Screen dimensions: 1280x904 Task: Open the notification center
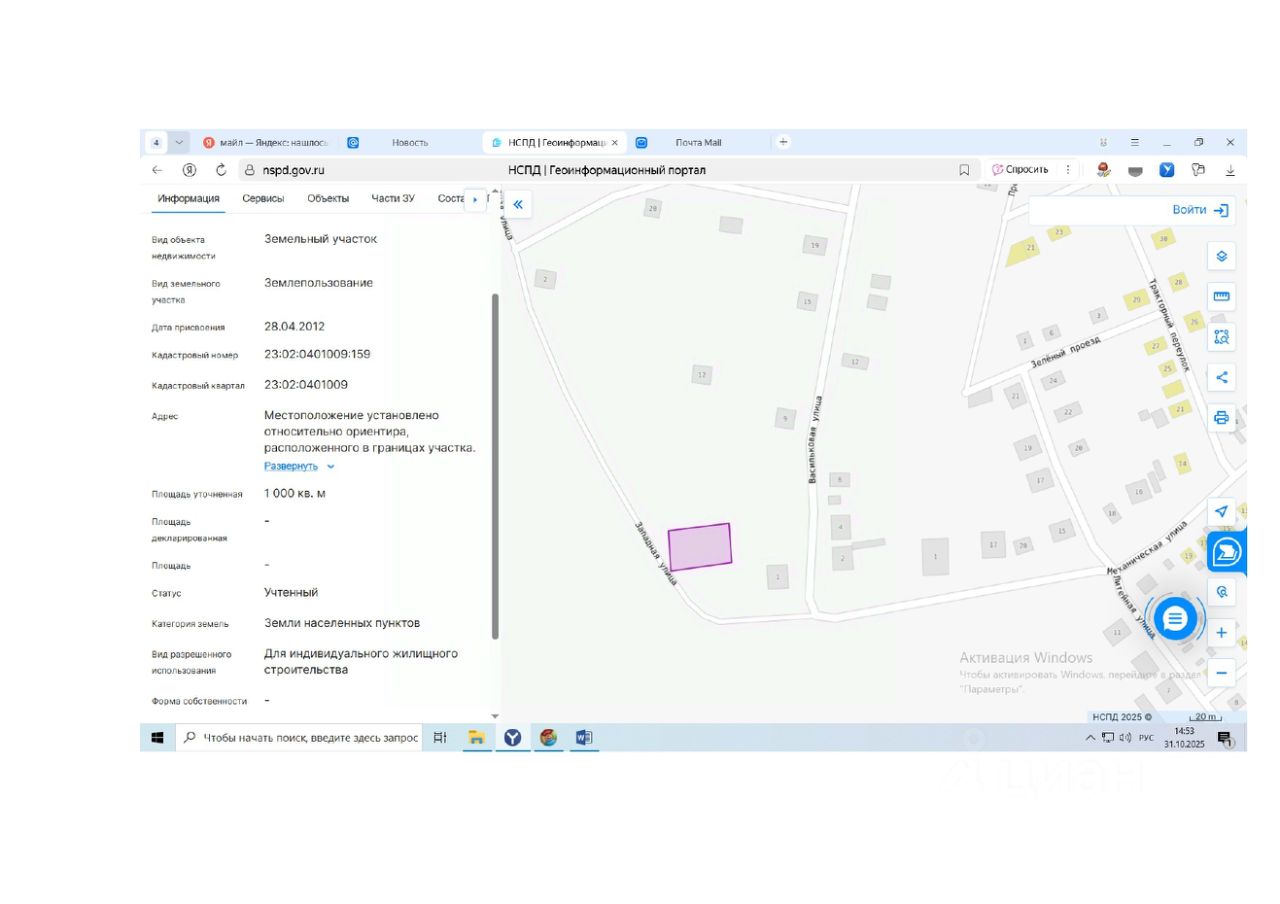(1224, 738)
